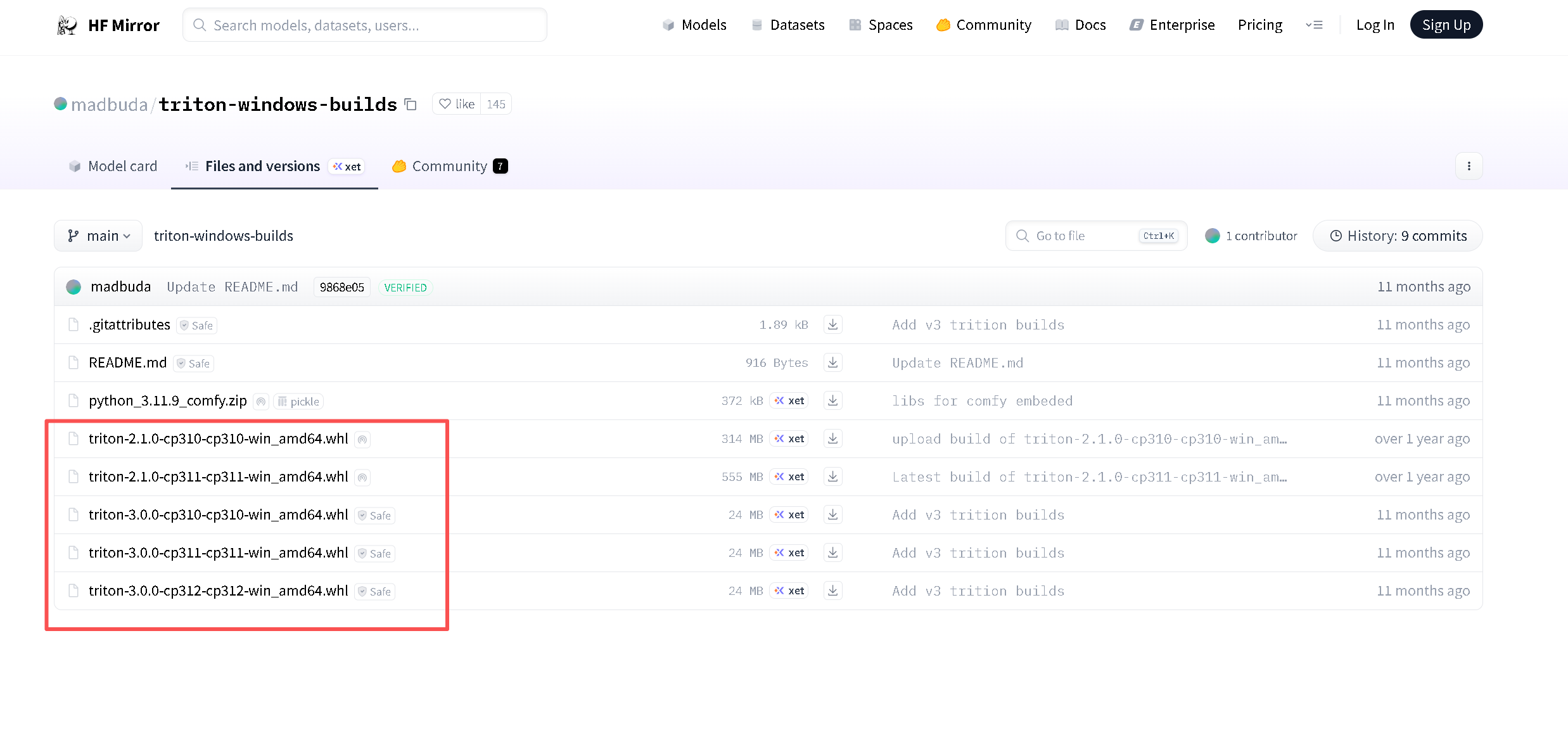Viewport: 1568px width, 747px height.
Task: Click the pickle badge on python_3.11.9_comfy.zip
Action: (298, 401)
